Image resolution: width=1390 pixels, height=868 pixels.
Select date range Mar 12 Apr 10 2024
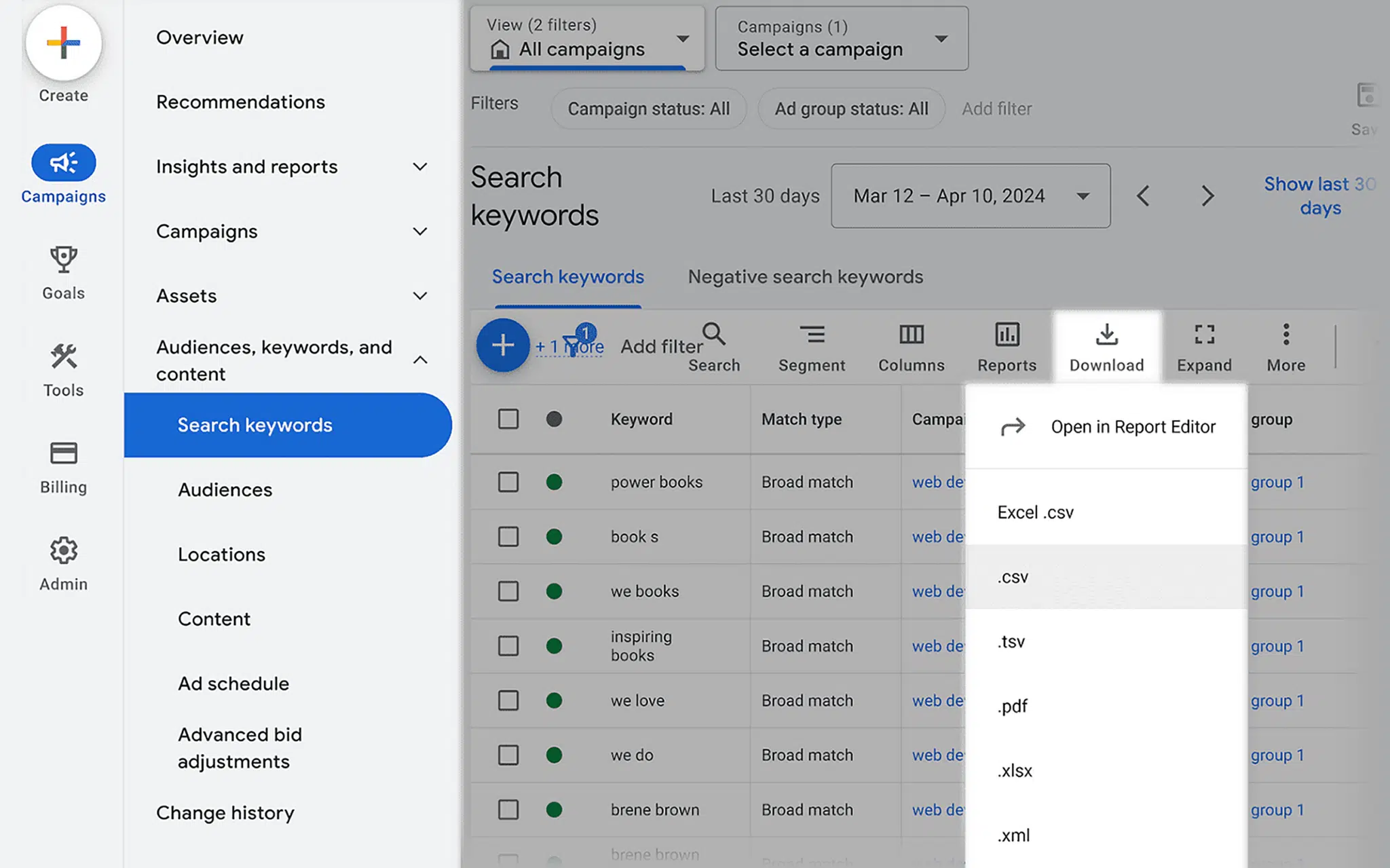pos(968,196)
